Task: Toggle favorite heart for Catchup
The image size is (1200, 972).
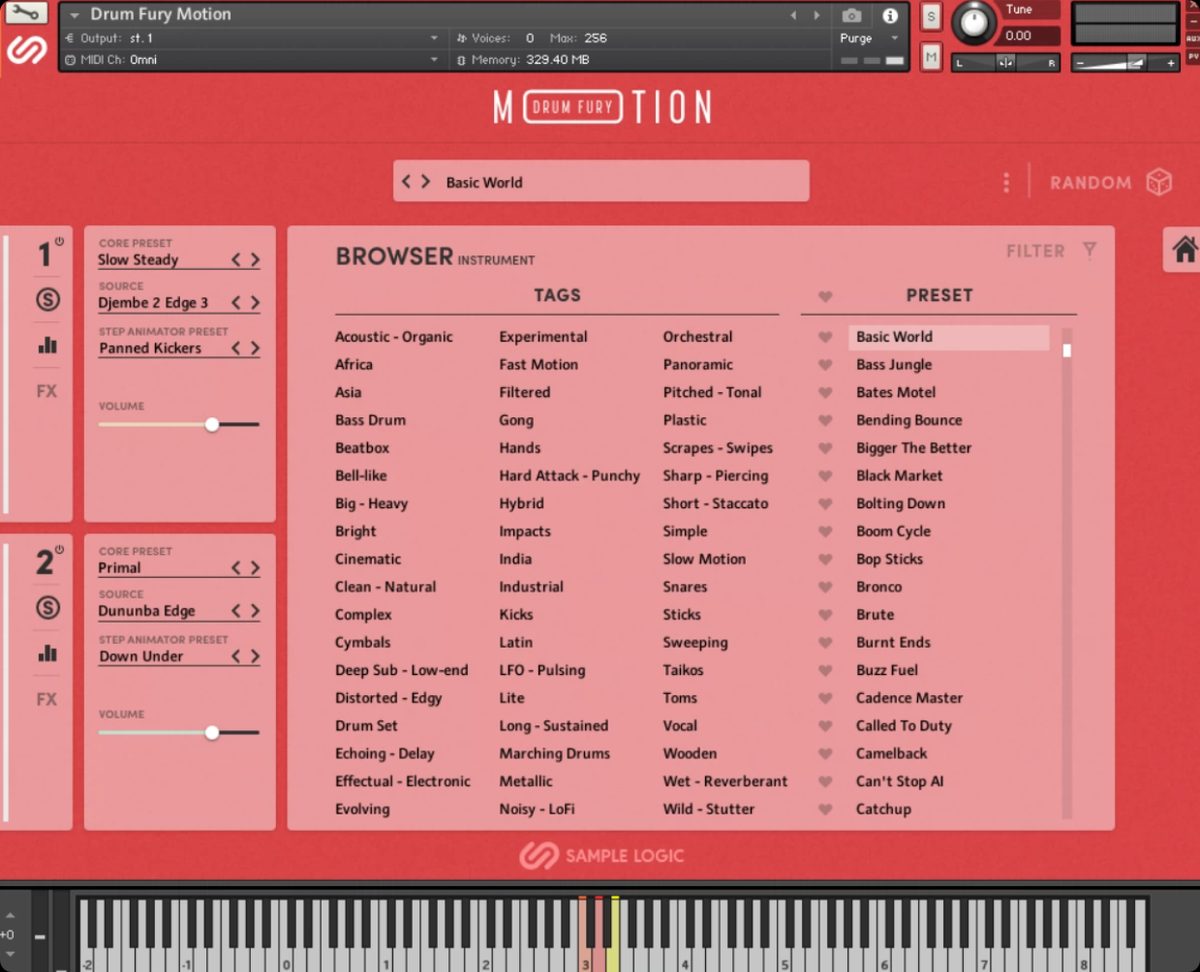Action: pyautogui.click(x=825, y=809)
